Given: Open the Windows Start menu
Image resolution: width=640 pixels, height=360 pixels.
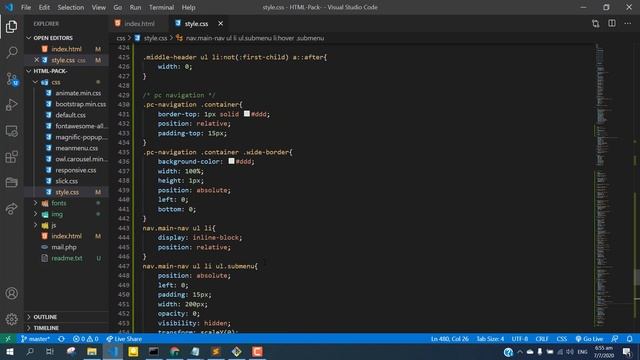Looking at the screenshot, I should coord(9,352).
